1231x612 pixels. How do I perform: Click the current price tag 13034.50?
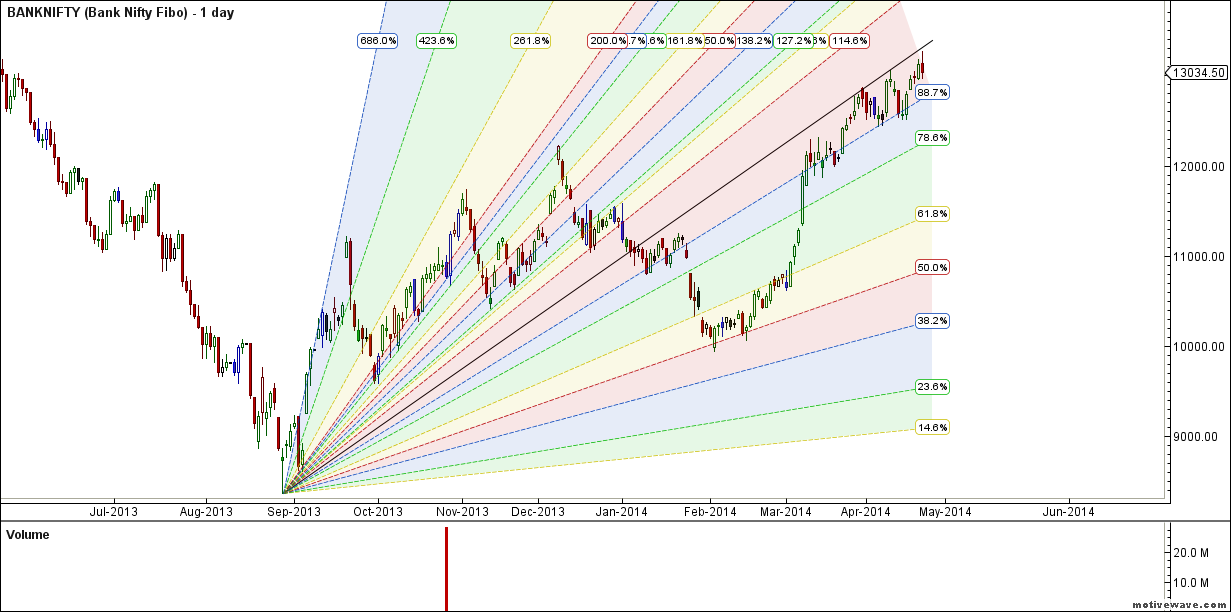point(1197,73)
